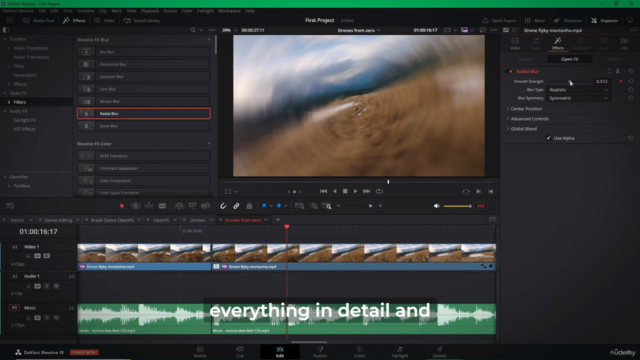Toggle the Loop playback icon
640x360 pixels.
[379, 191]
